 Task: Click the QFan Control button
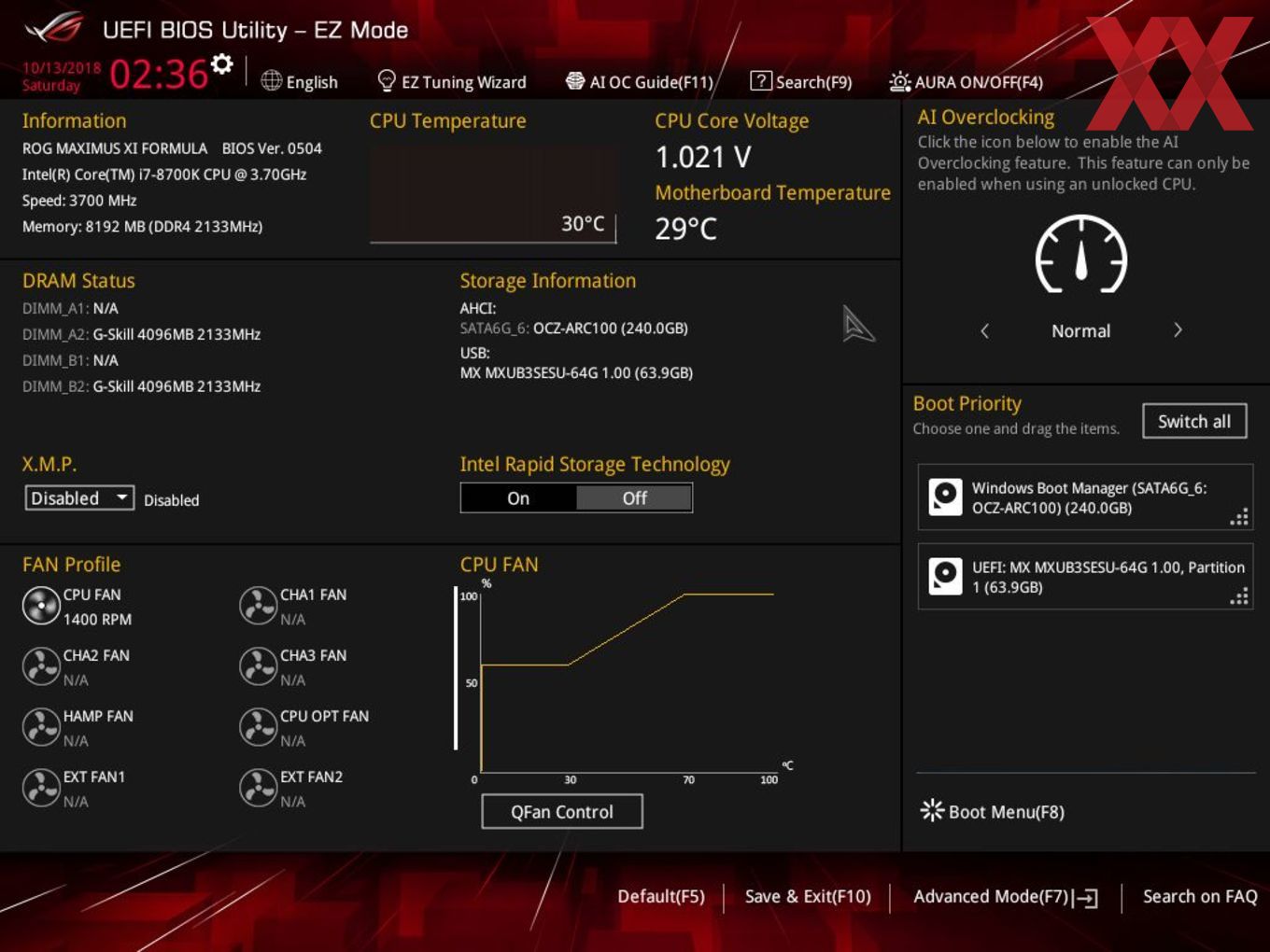pos(562,812)
